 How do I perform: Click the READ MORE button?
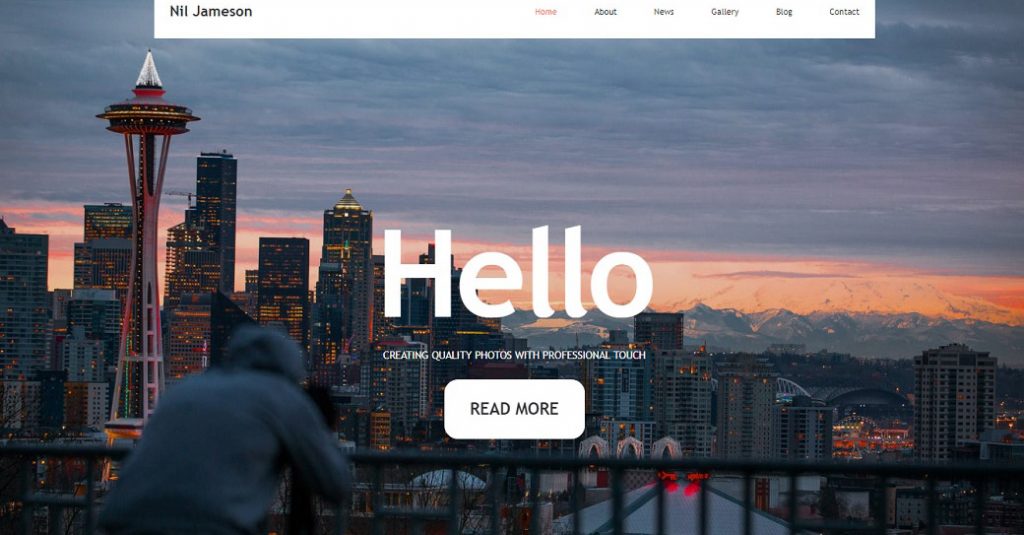click(x=515, y=409)
